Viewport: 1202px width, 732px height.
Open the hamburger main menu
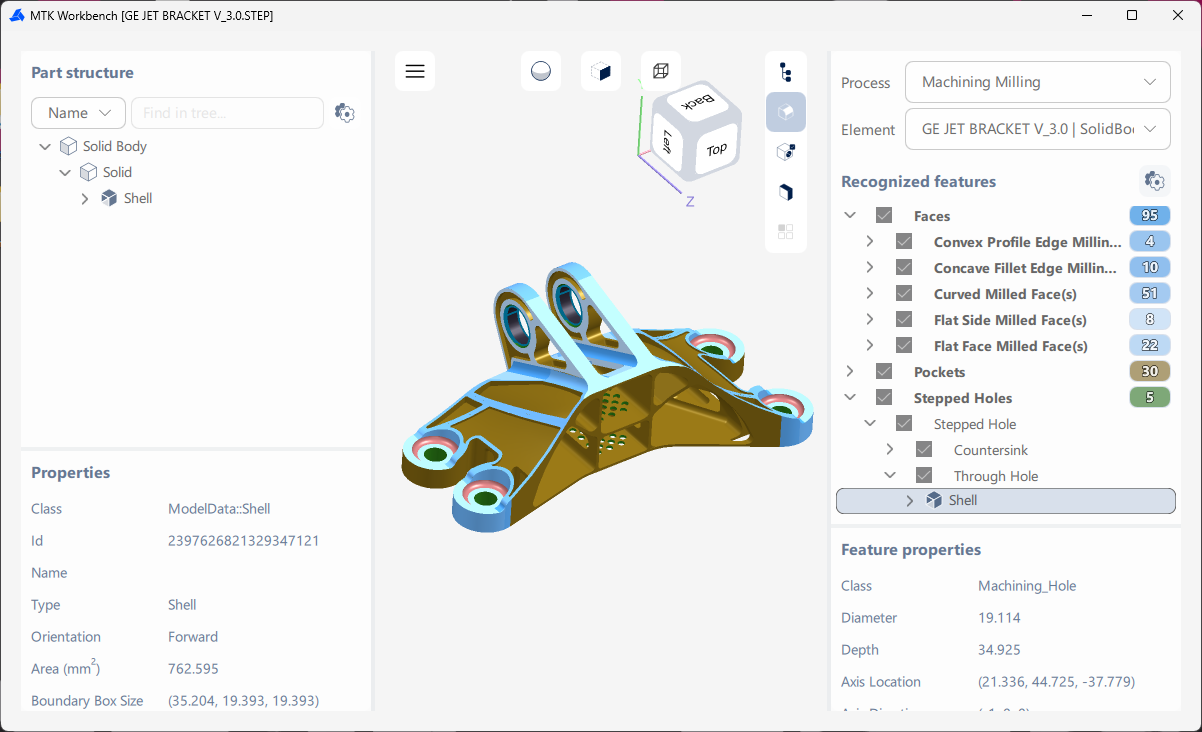(415, 72)
